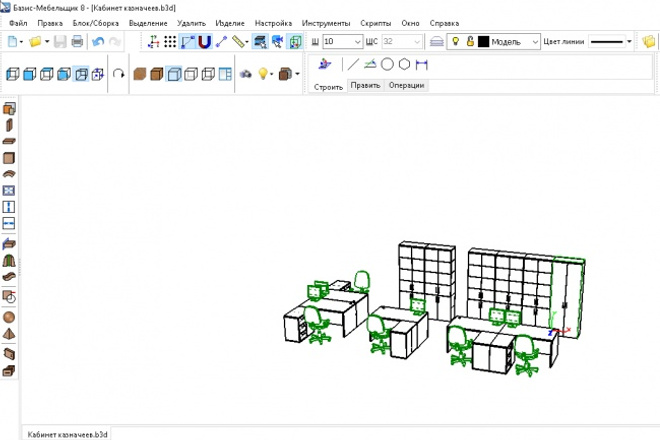
Task: Toggle the light bulb layer visibility
Action: [455, 41]
